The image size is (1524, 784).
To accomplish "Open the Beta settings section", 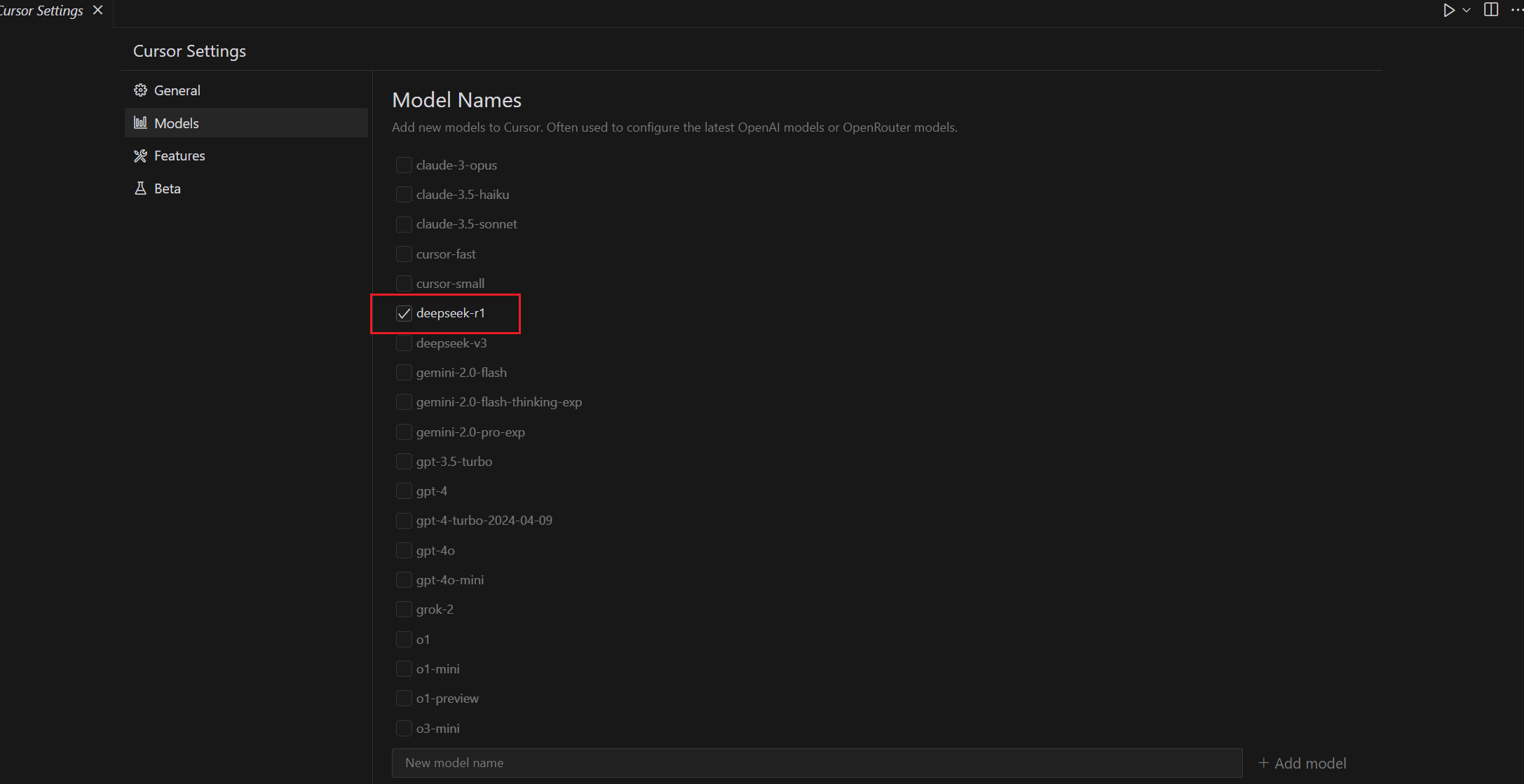I will pyautogui.click(x=246, y=188).
